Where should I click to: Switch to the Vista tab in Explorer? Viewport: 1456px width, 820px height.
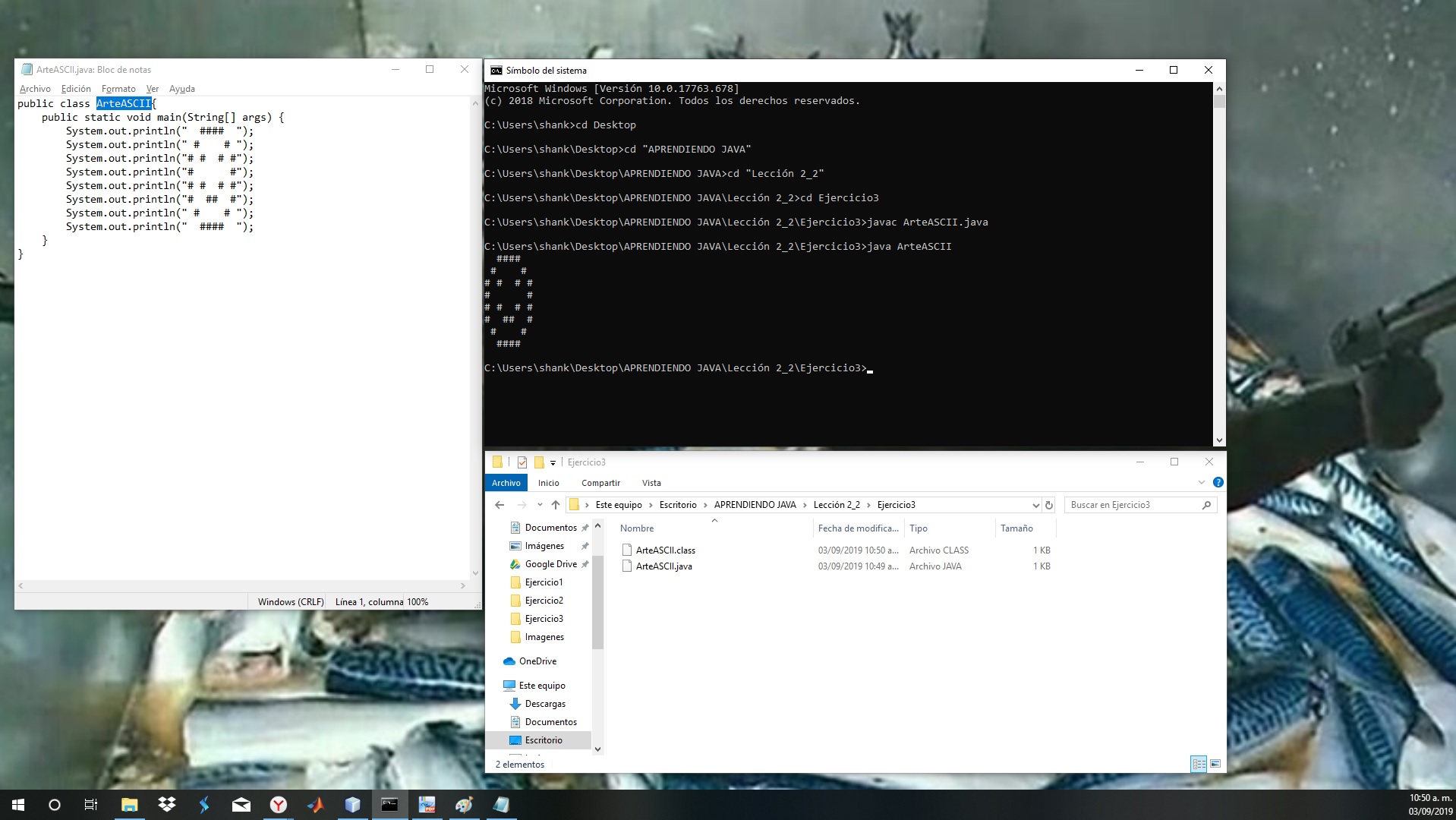point(651,483)
